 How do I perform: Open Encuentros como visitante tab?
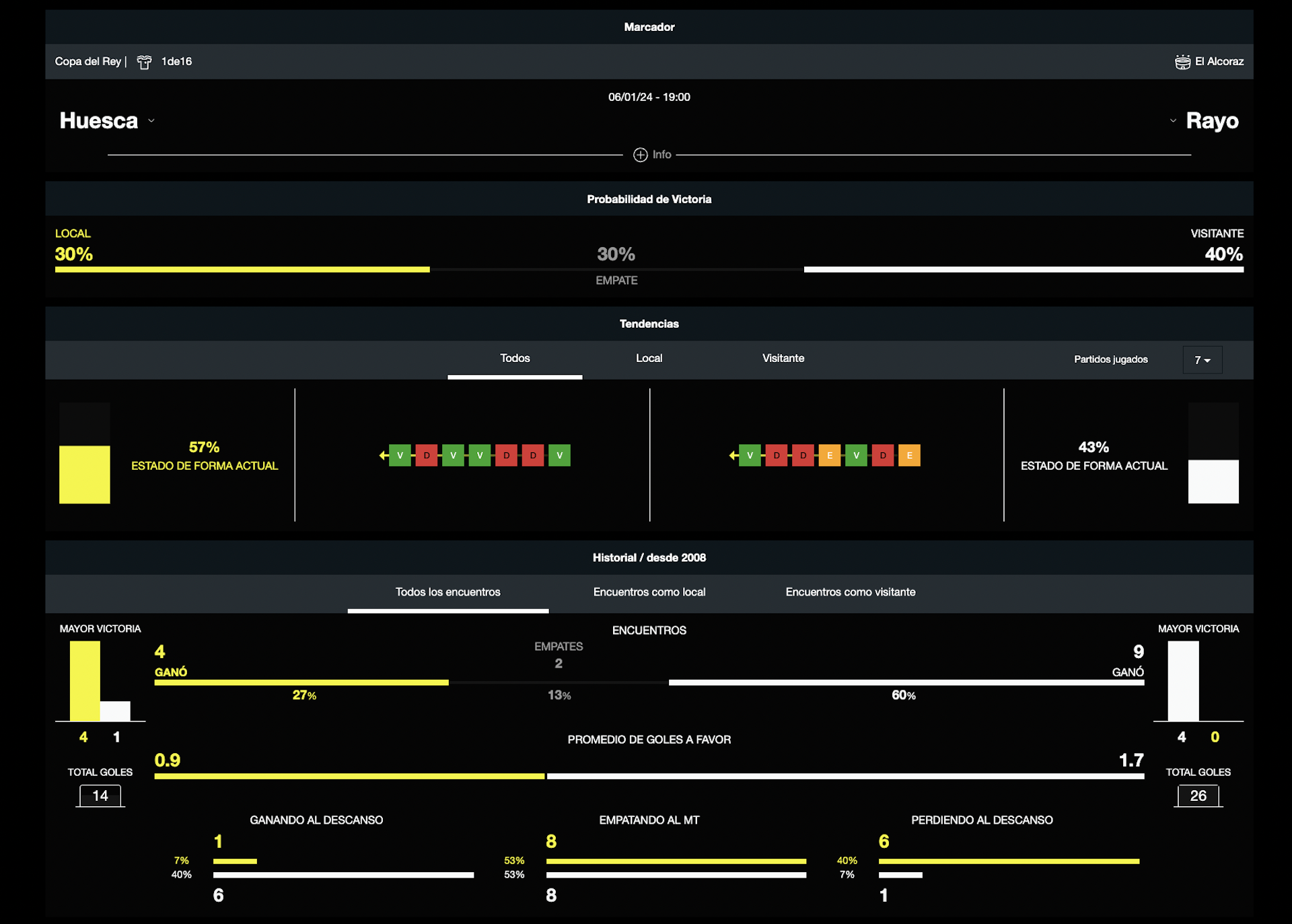[x=851, y=592]
